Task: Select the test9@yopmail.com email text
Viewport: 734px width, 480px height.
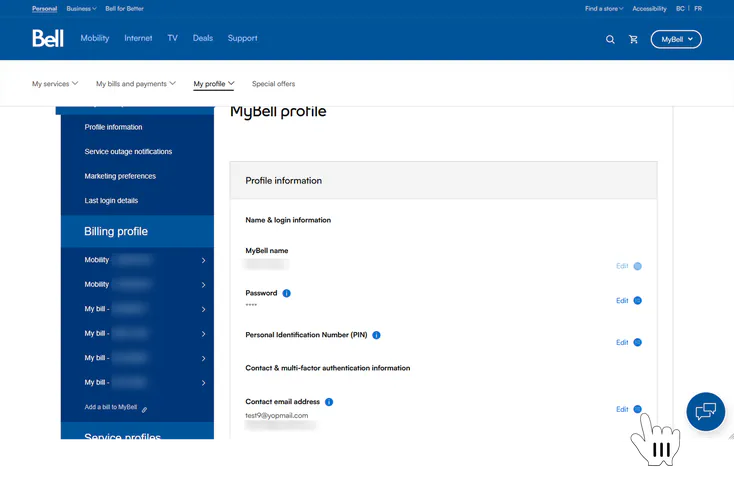Action: [x=277, y=415]
